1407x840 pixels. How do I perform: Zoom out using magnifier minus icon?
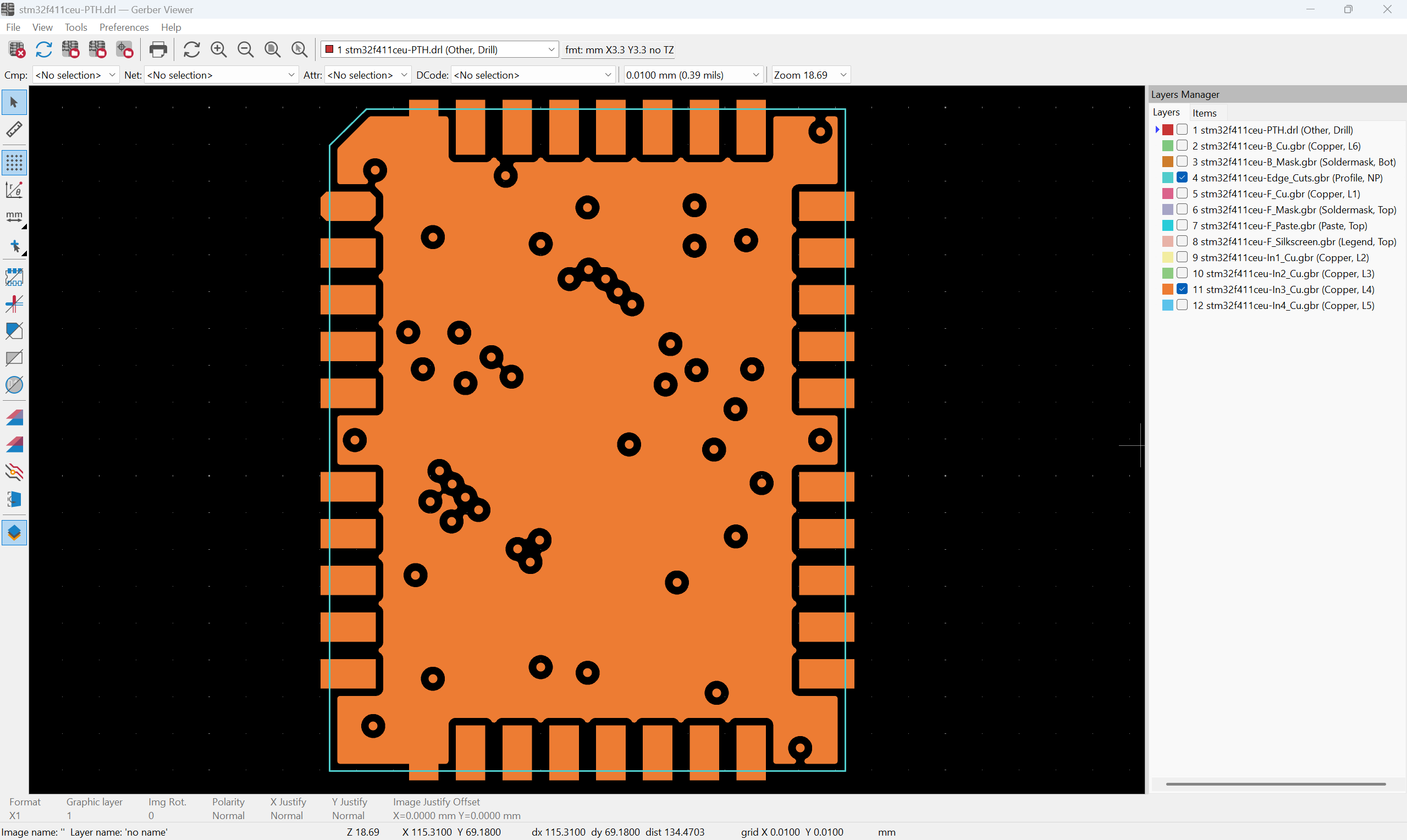click(246, 50)
